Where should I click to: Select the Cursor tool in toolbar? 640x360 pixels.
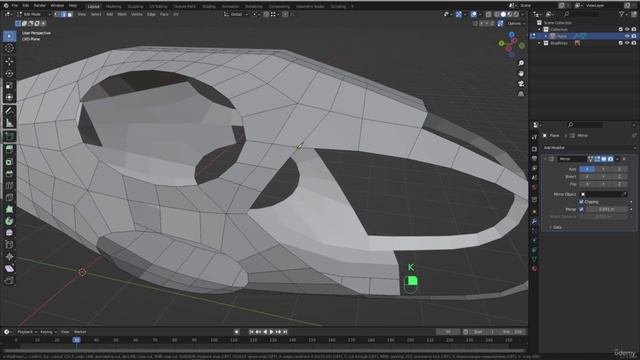[x=9, y=48]
